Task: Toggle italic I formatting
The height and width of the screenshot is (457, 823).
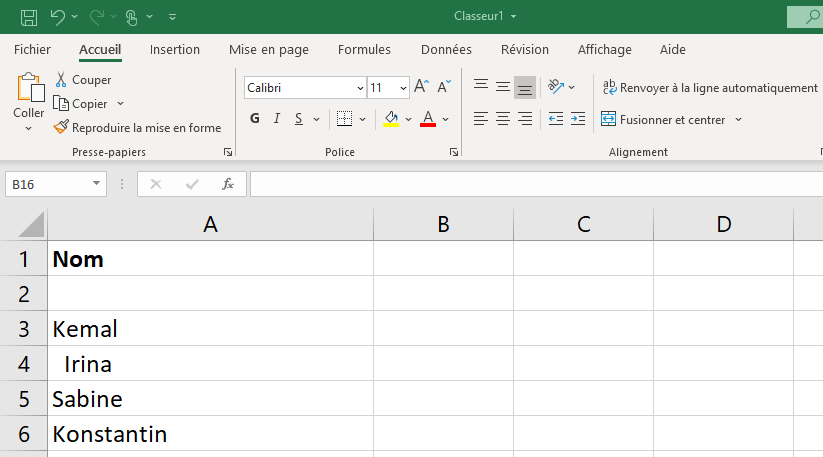Action: pos(277,119)
